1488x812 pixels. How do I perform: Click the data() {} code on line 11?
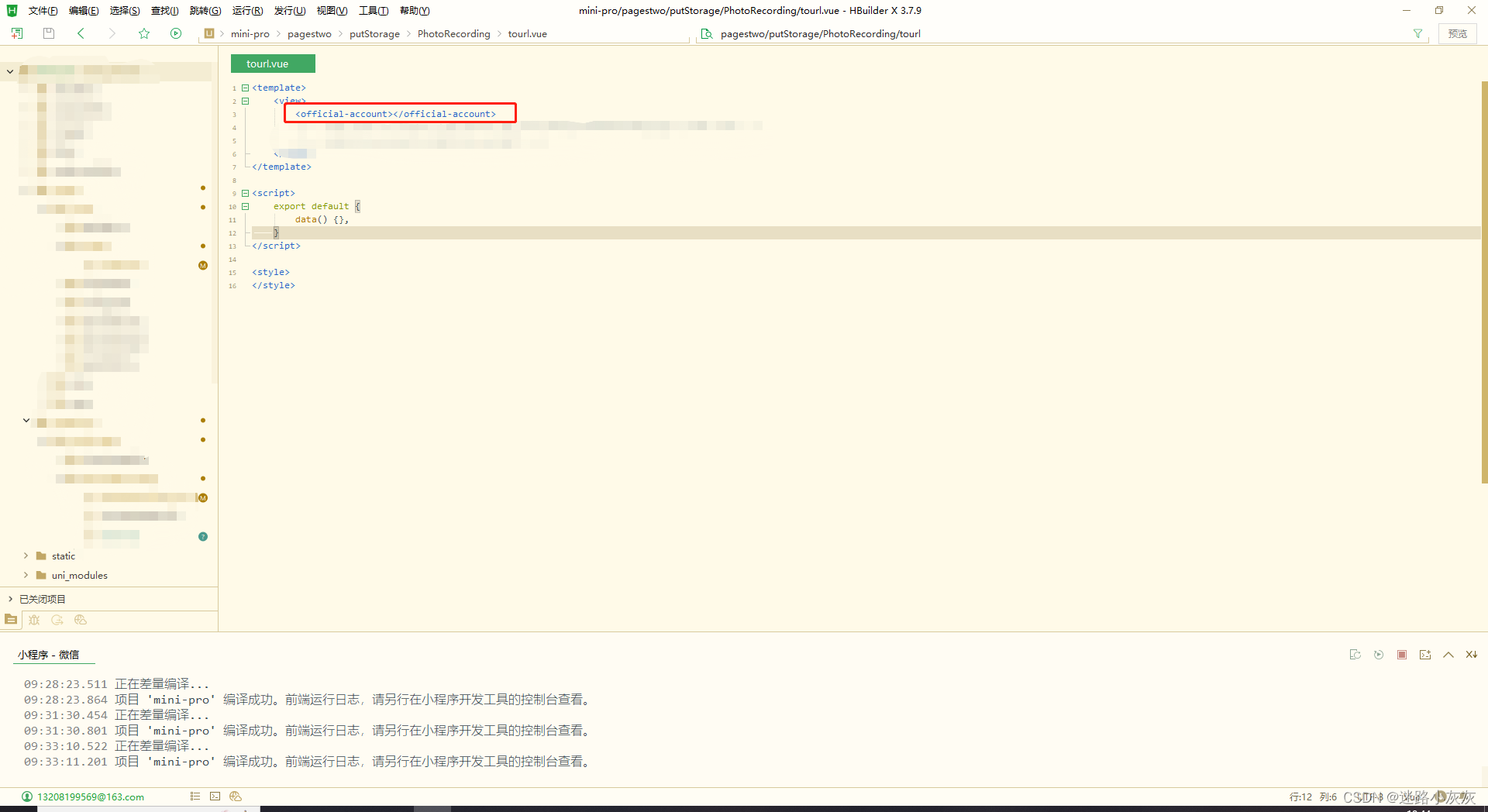click(x=322, y=219)
